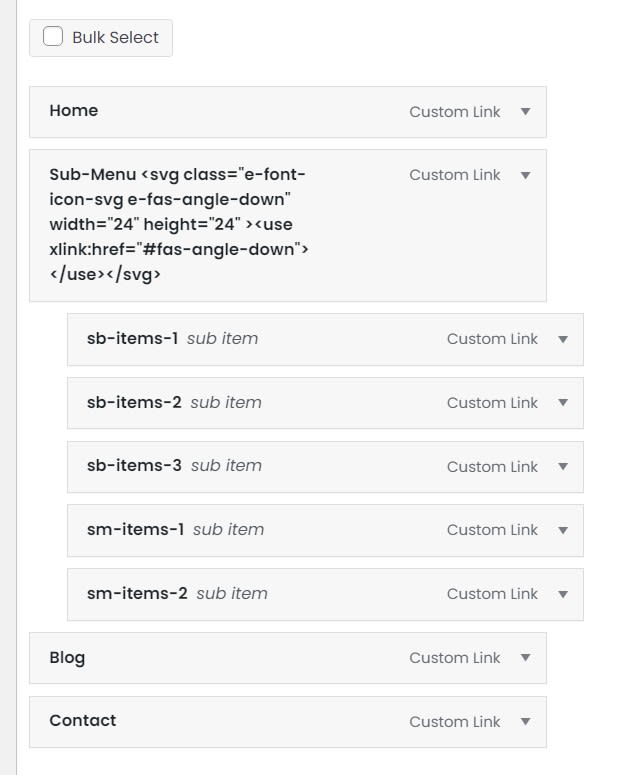Select the sm-items-2 sub item title
This screenshot has width=642, height=775.
pyautogui.click(x=137, y=593)
